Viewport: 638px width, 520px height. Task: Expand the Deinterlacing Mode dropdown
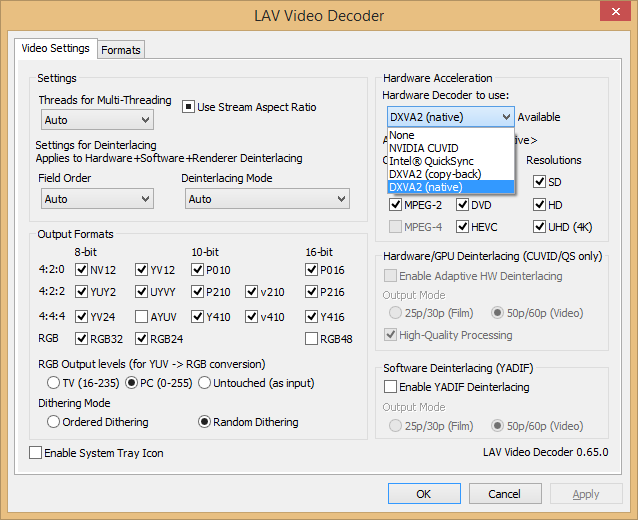coord(267,199)
